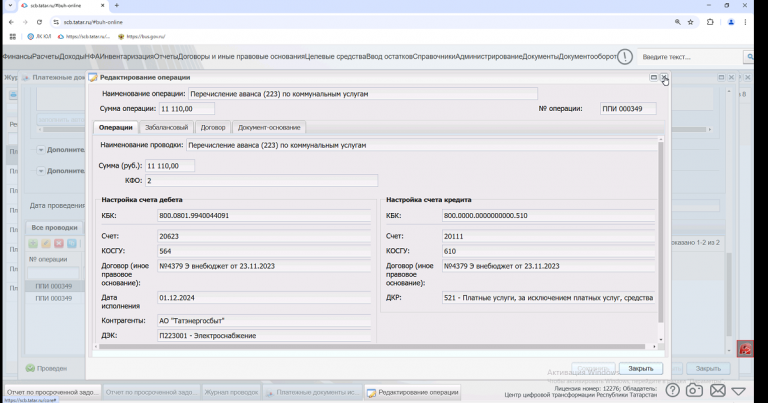Screen dimensions: 768x403
Task: Click the credit 'Счет' field with 20111
Action: (549, 236)
